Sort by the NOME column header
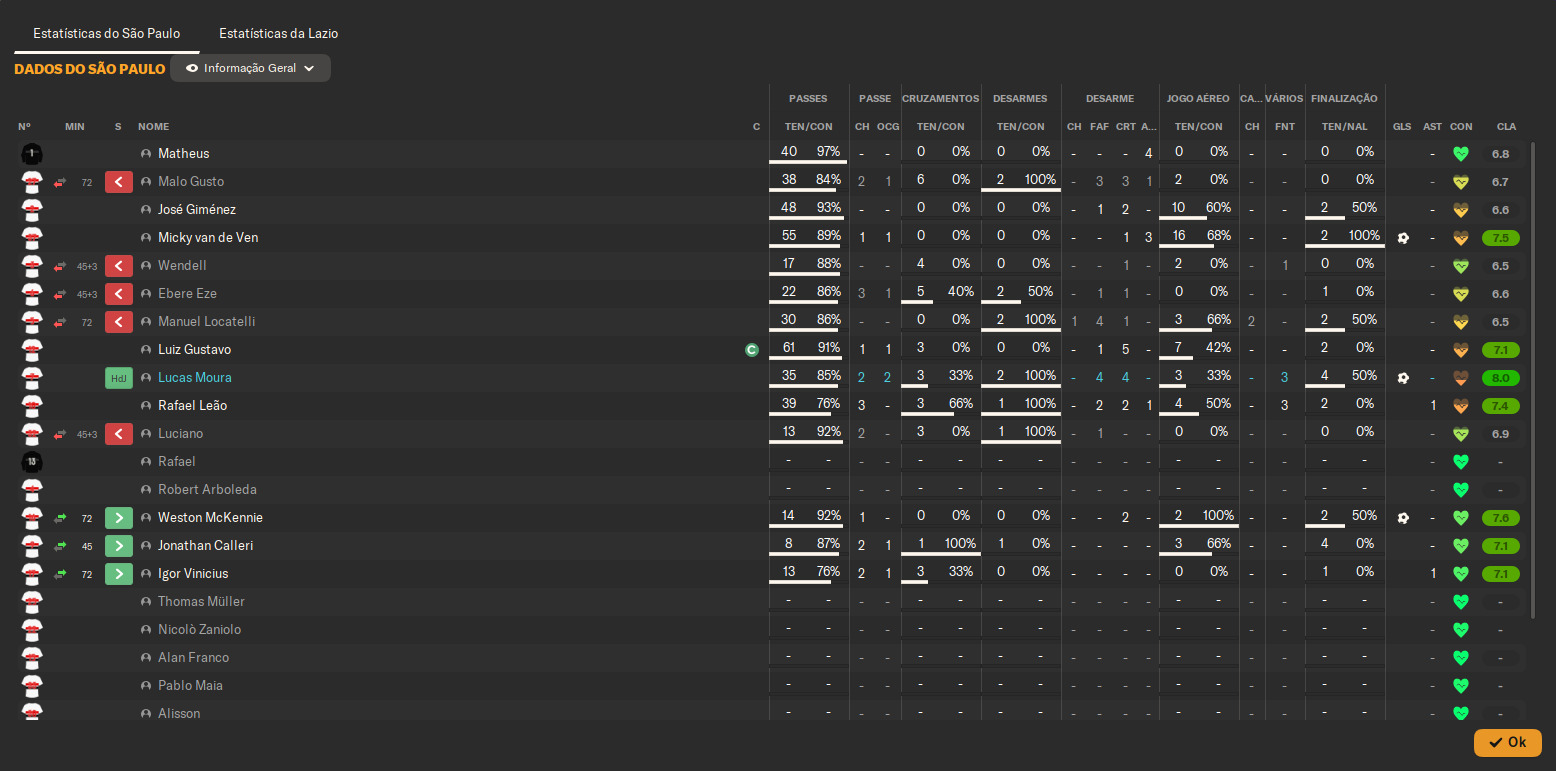Viewport: 1556px width, 771px height. click(x=154, y=127)
